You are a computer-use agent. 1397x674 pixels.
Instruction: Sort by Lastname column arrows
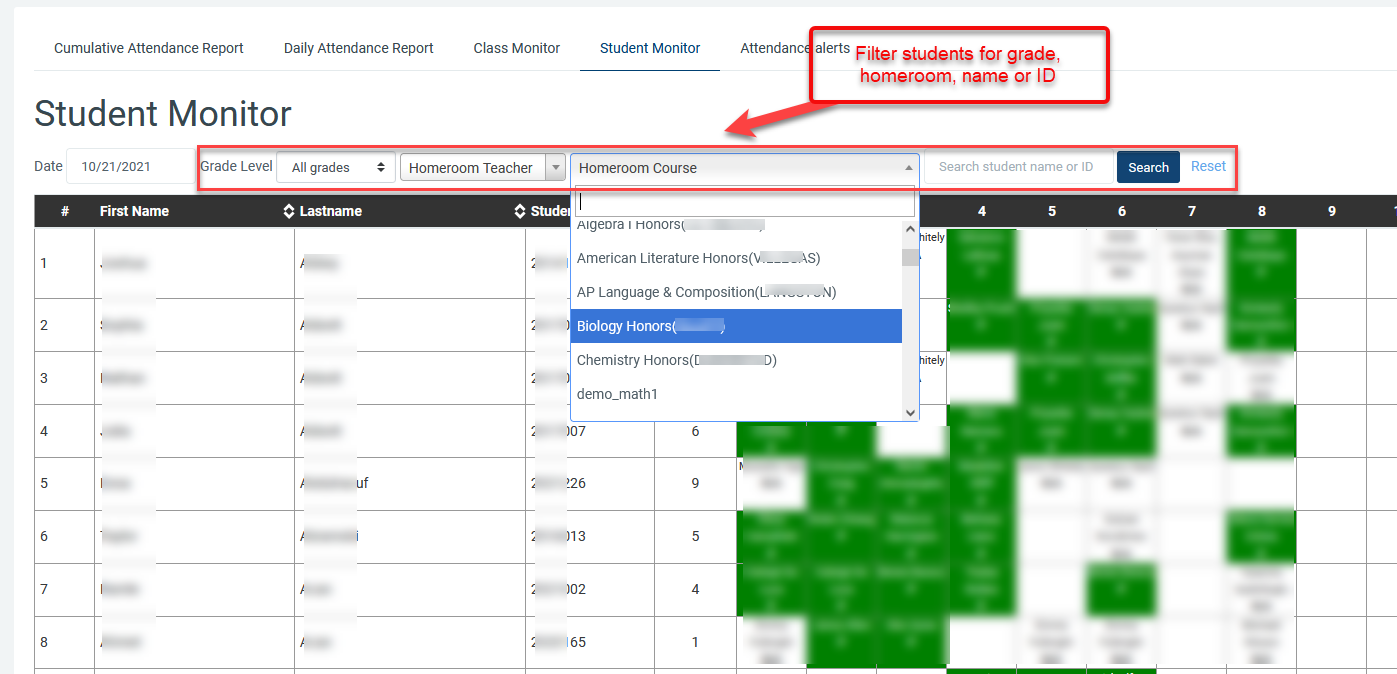[519, 211]
